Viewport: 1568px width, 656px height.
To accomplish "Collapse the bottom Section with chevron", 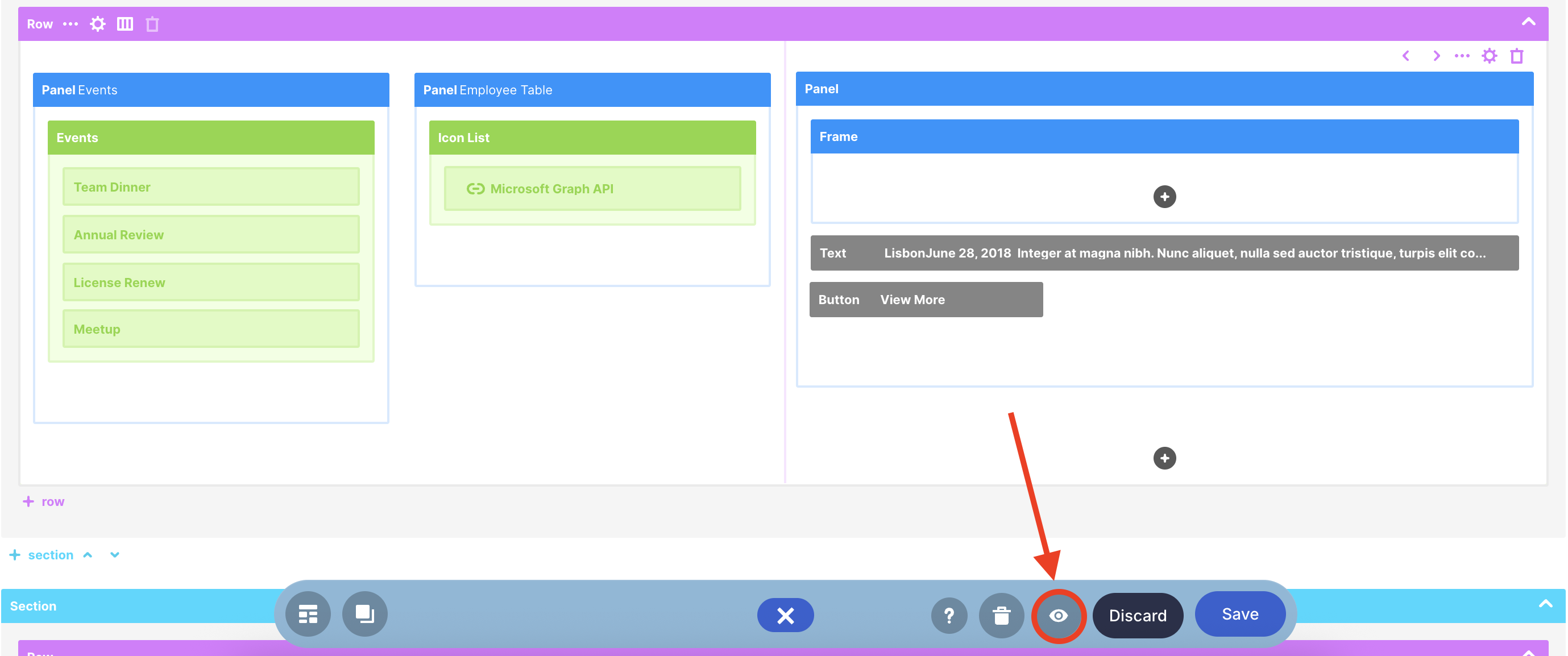I will [x=1545, y=604].
